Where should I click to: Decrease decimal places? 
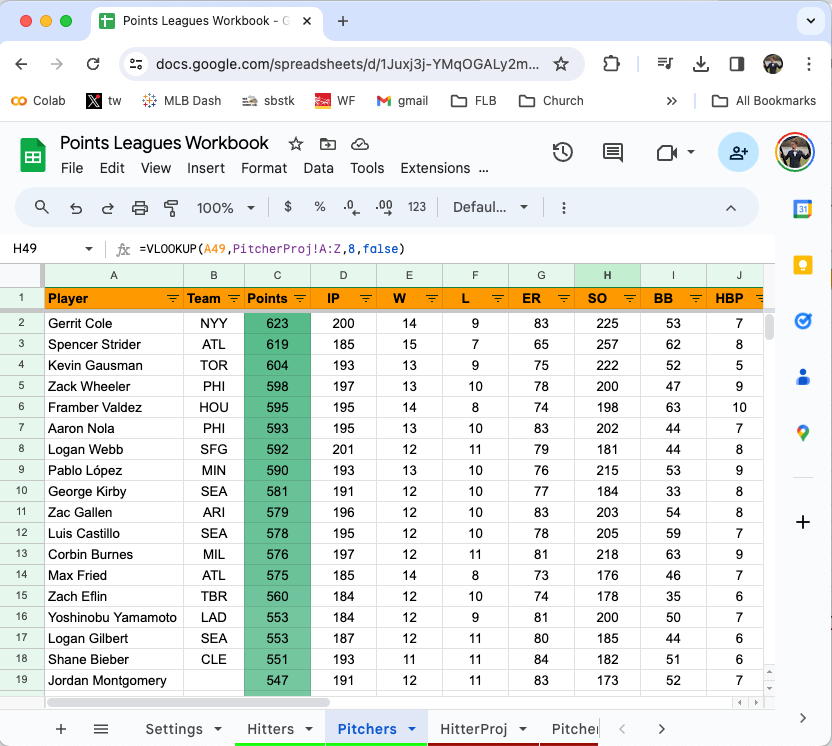[351, 207]
